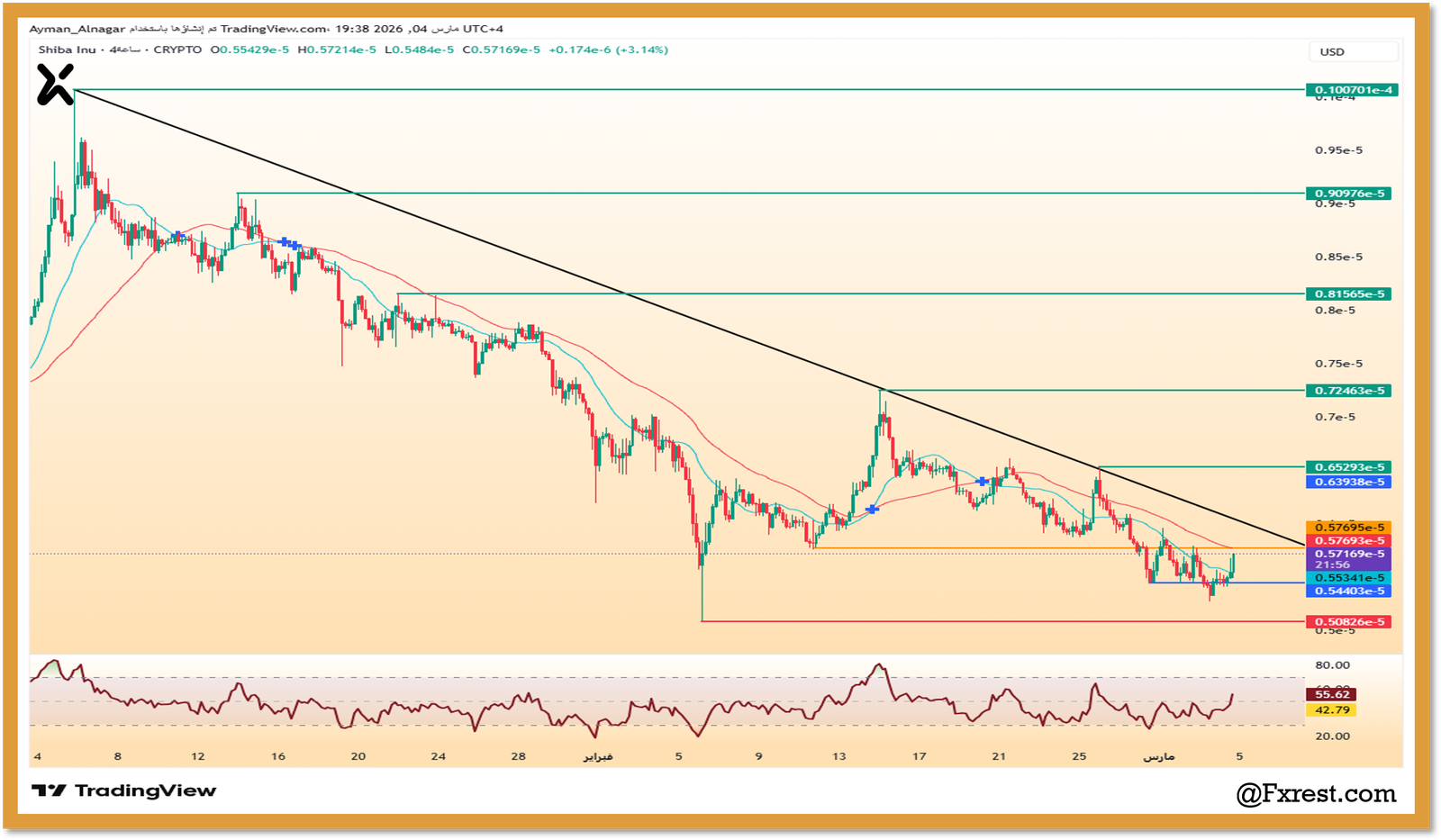The width and height of the screenshot is (1441, 840).
Task: Click the TradingView logo at bottom left
Action: tap(124, 790)
